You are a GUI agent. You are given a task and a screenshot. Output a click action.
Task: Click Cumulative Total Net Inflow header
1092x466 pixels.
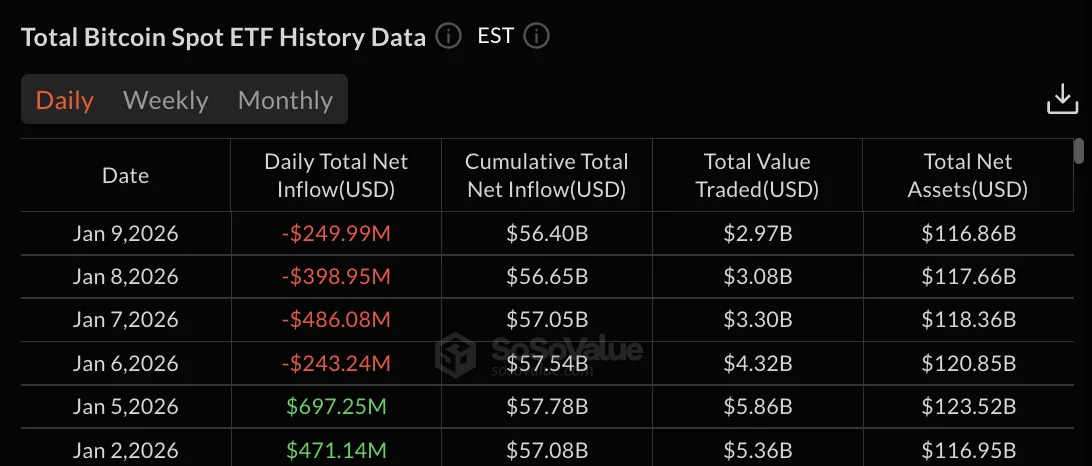click(546, 175)
